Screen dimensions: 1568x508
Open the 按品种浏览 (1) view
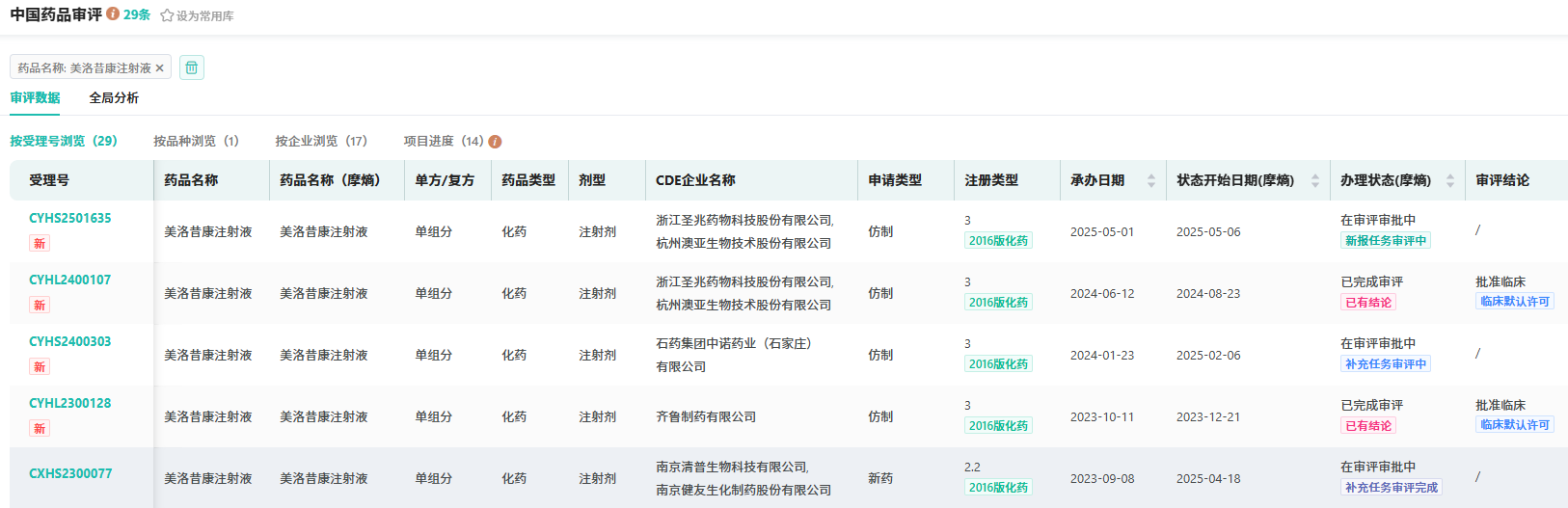[x=196, y=141]
